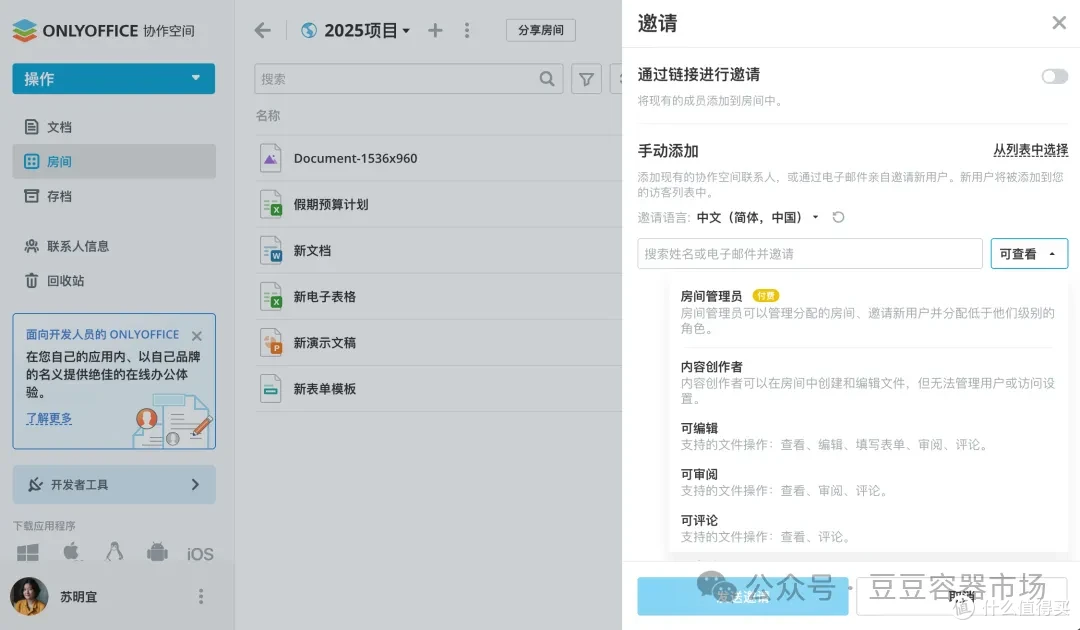The width and height of the screenshot is (1080, 630).
Task: Click the form icon of 新表单模板
Action: tap(271, 389)
